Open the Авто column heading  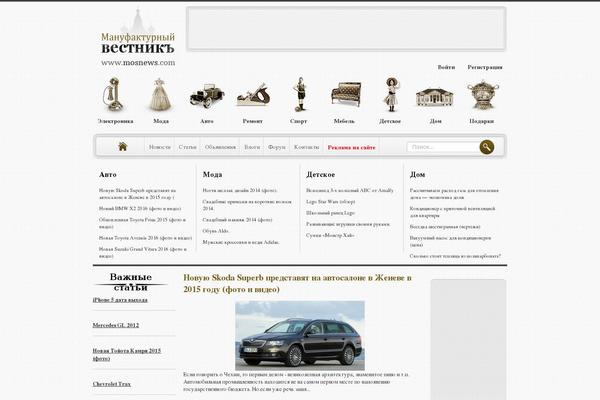tap(108, 175)
